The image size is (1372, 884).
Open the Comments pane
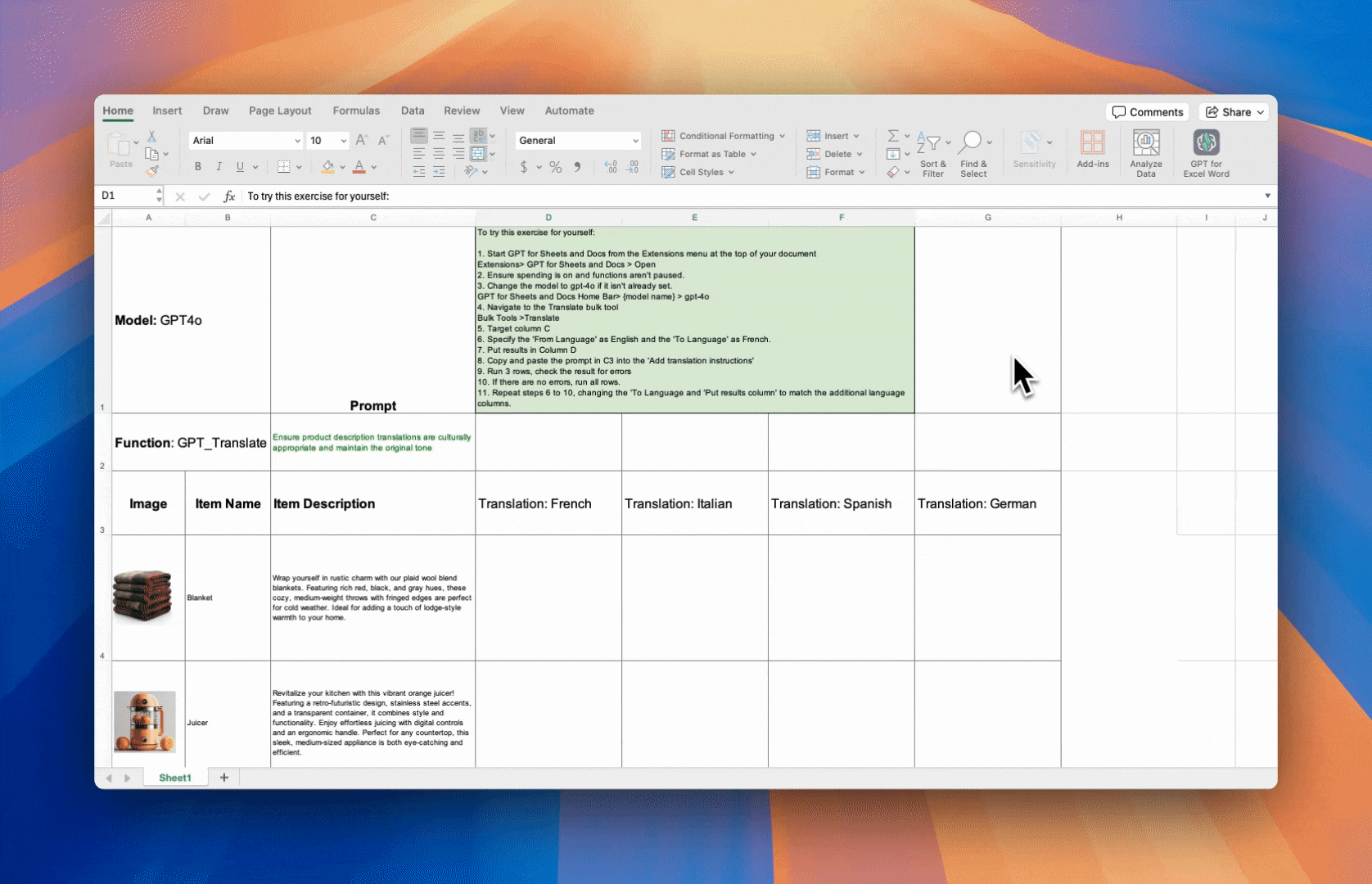click(x=1148, y=112)
